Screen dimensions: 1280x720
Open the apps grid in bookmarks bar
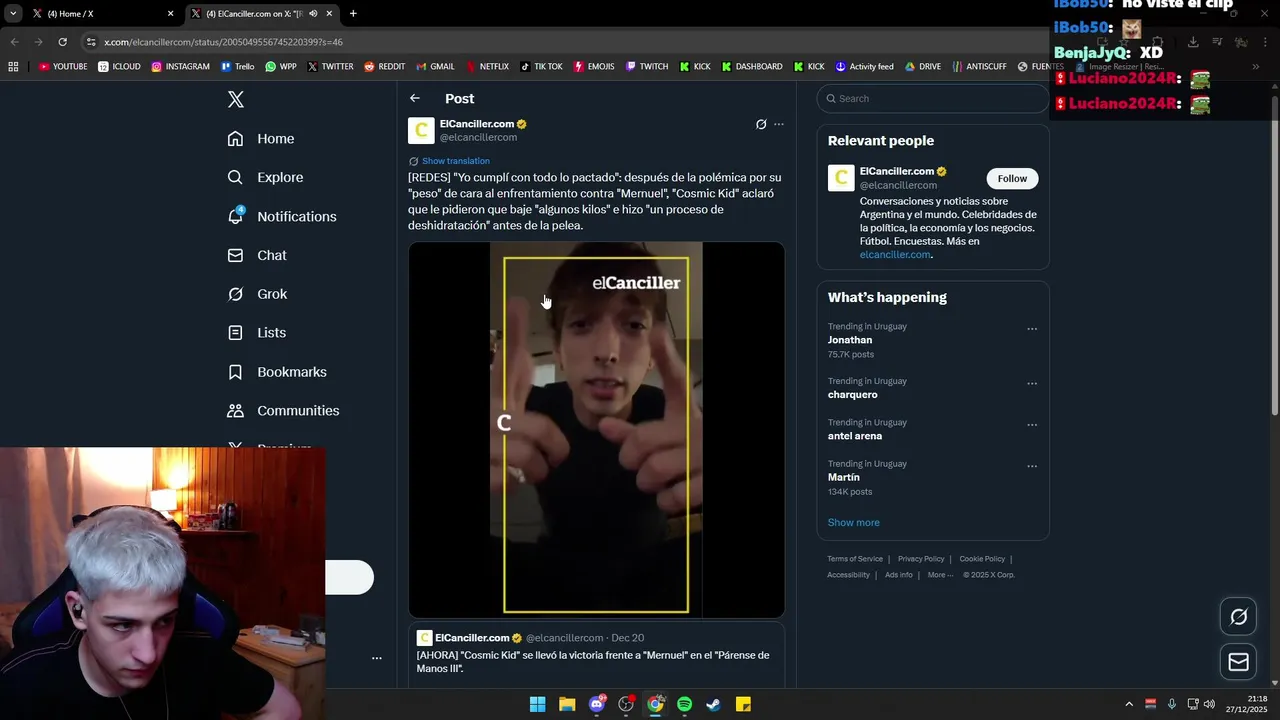click(x=13, y=67)
